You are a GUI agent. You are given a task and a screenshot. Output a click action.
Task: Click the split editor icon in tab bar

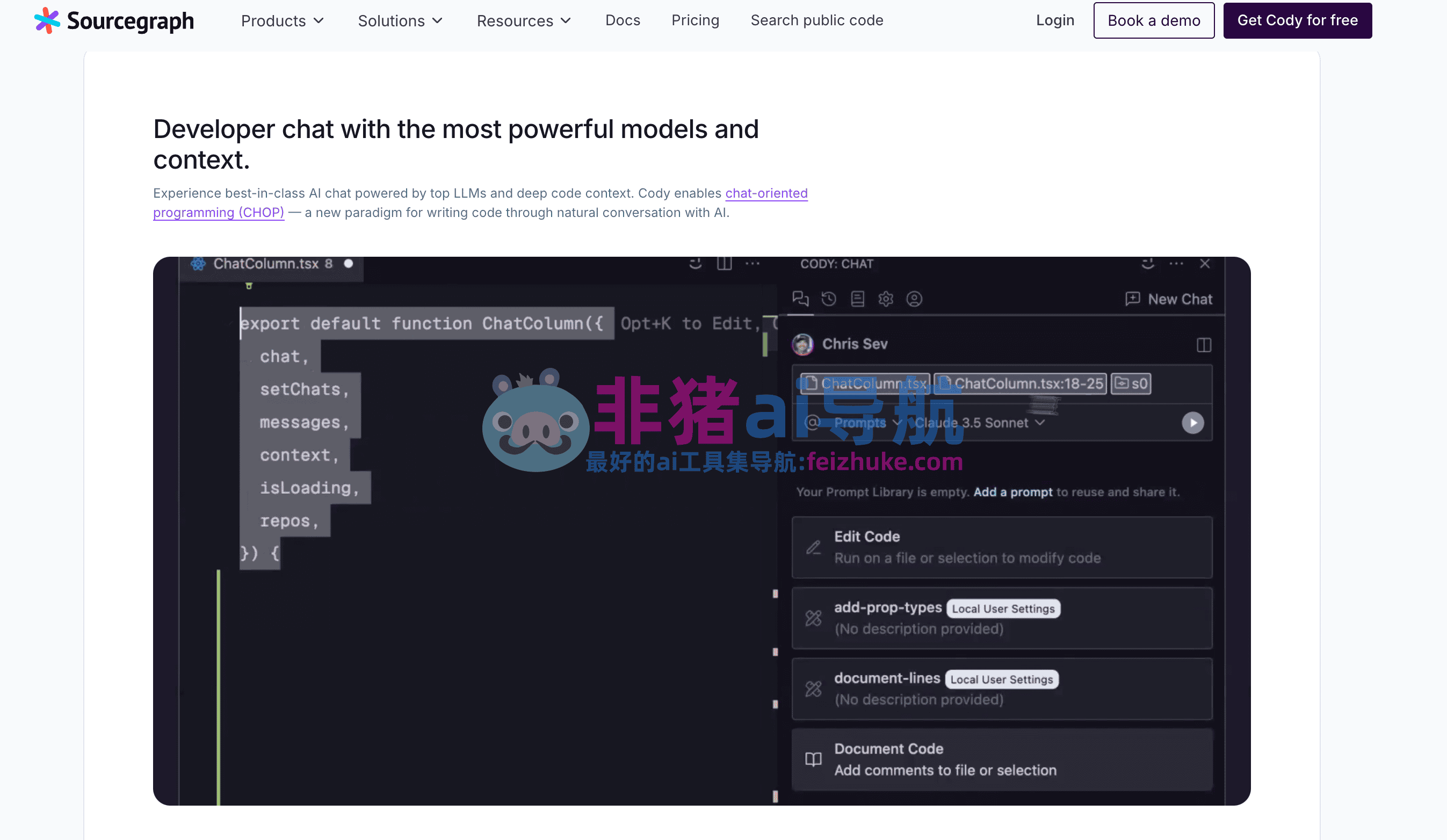pos(724,264)
